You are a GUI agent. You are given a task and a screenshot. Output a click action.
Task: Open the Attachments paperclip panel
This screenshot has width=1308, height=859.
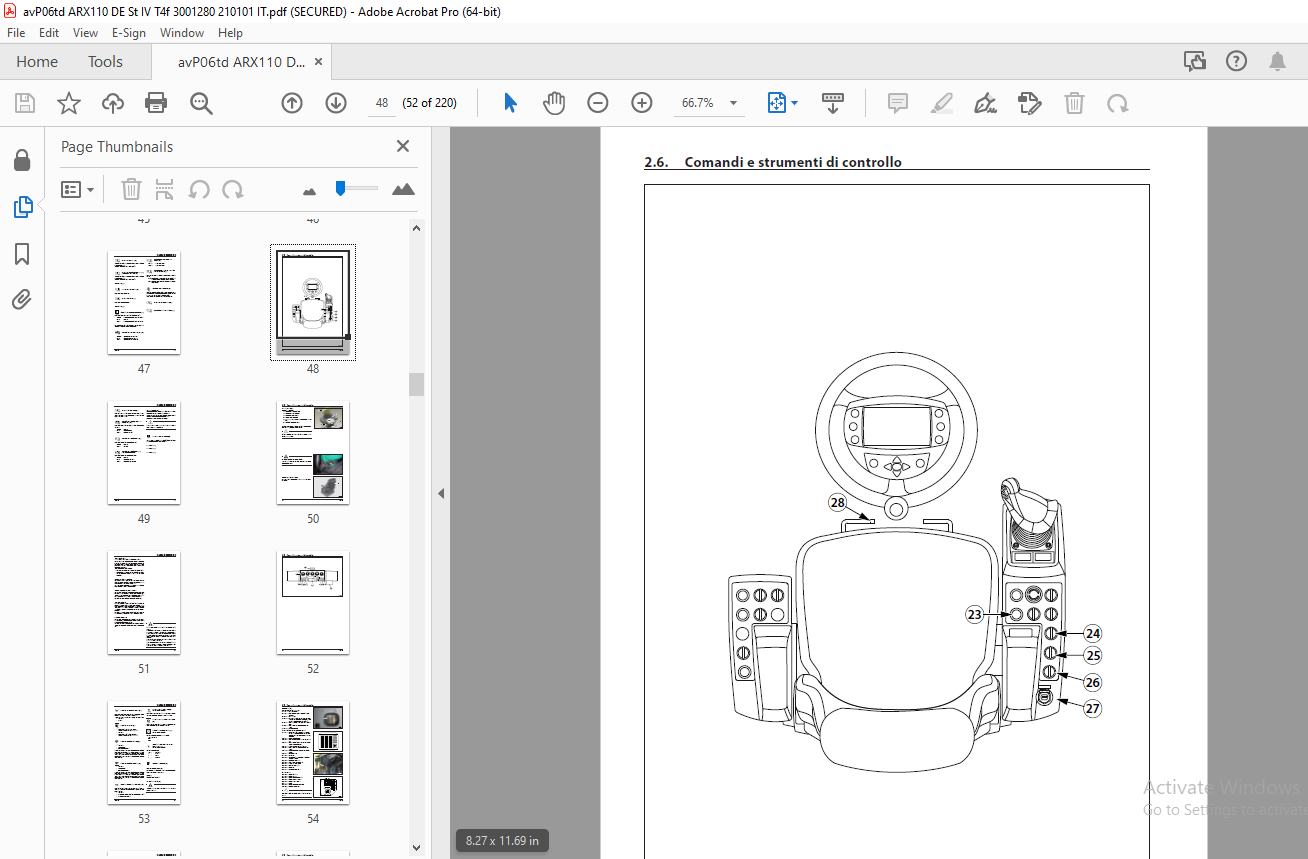(22, 299)
